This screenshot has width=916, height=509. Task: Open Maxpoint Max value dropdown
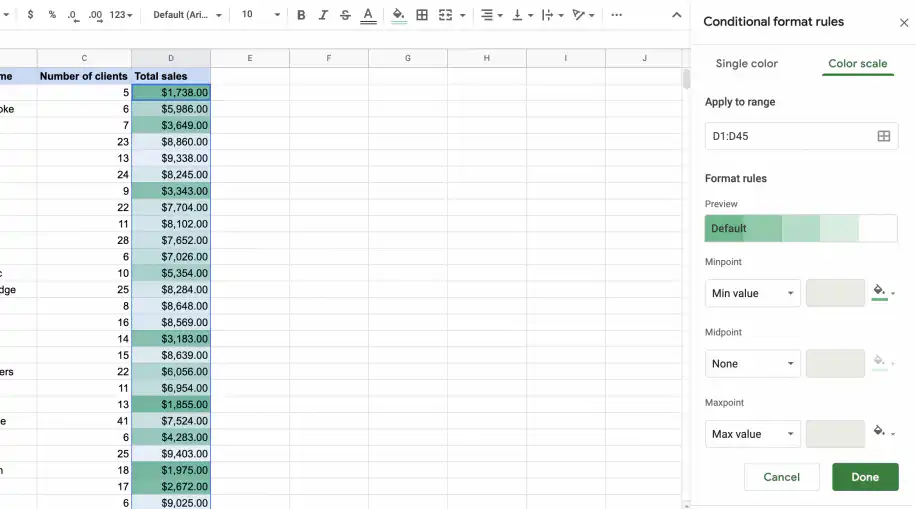(x=752, y=434)
